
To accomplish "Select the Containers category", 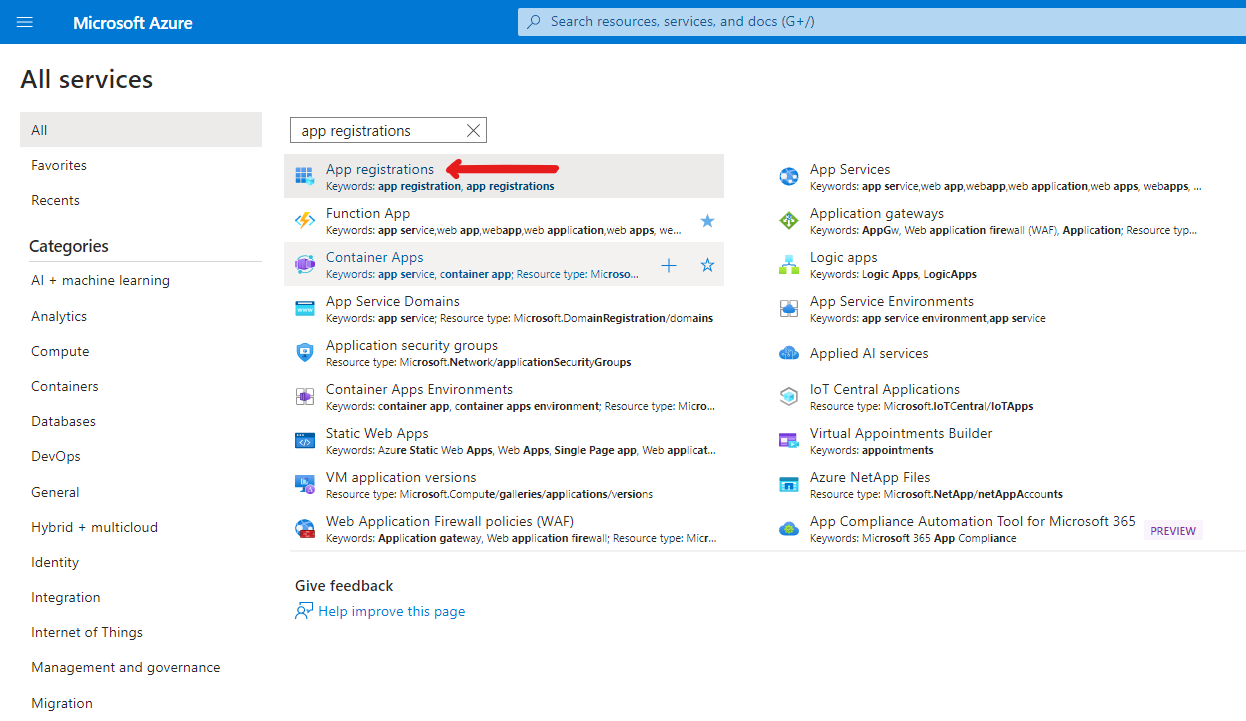I will 65,386.
